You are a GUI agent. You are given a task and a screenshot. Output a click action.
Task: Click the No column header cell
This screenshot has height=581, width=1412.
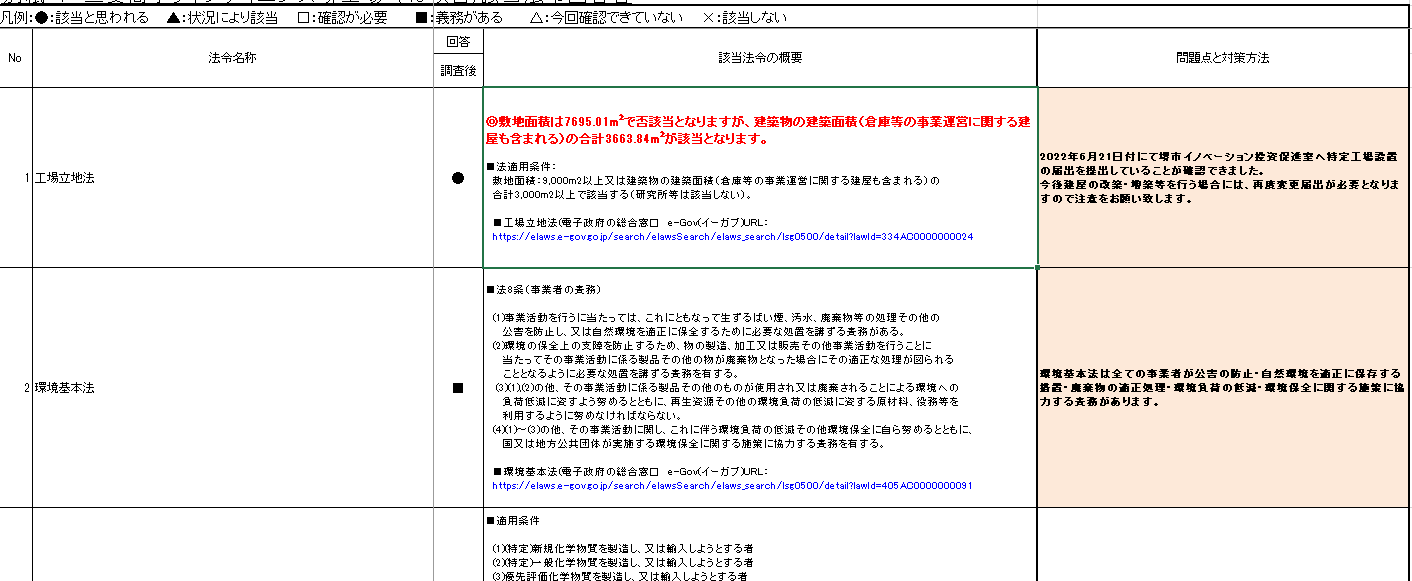coord(15,58)
